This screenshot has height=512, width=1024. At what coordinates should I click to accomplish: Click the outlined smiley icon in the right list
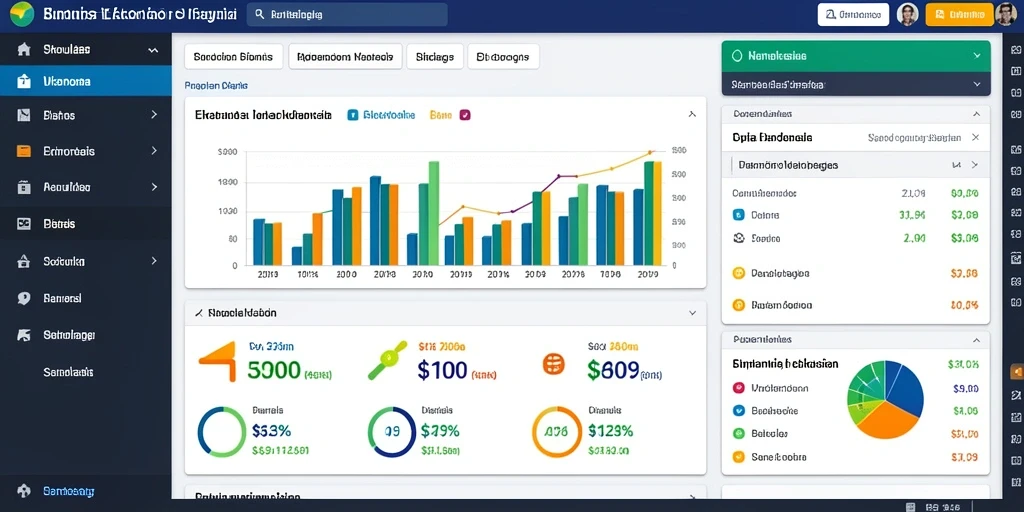tap(739, 238)
